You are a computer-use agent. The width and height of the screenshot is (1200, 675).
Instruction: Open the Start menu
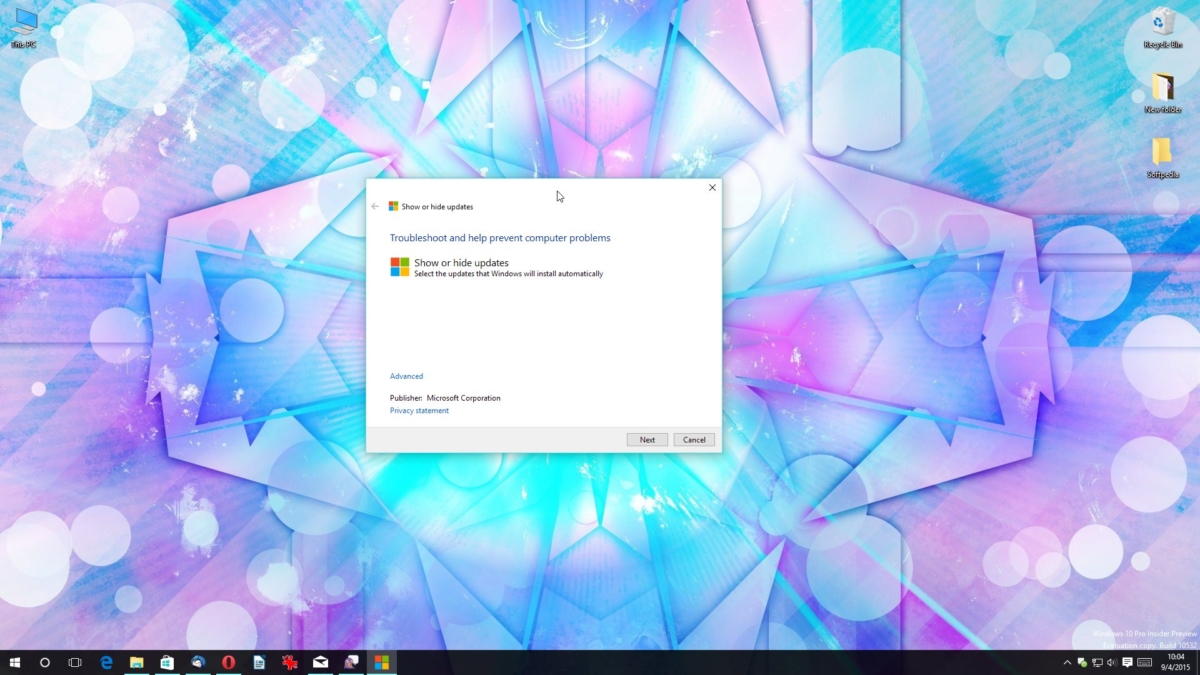tap(15, 661)
